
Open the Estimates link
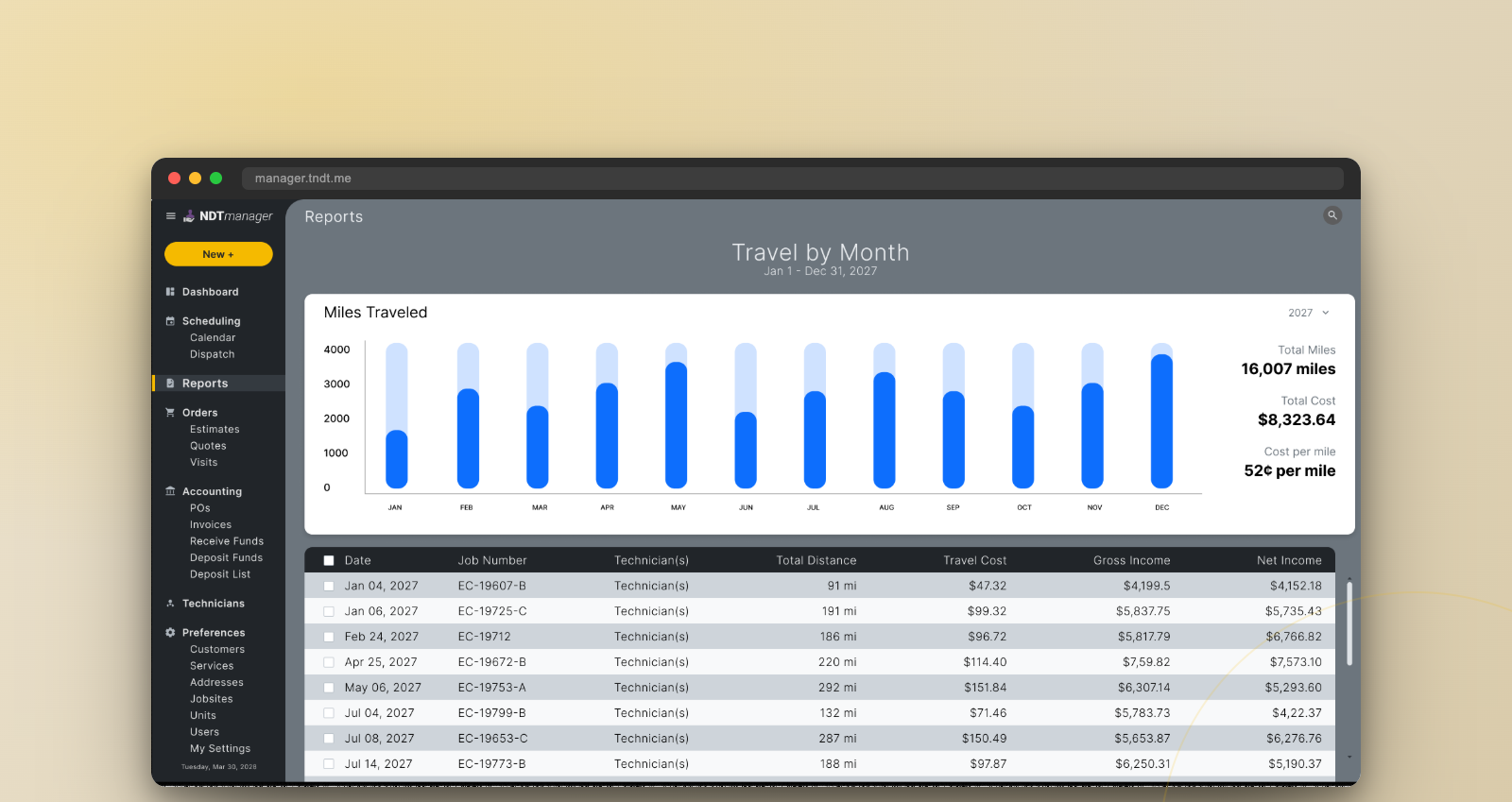[215, 430]
